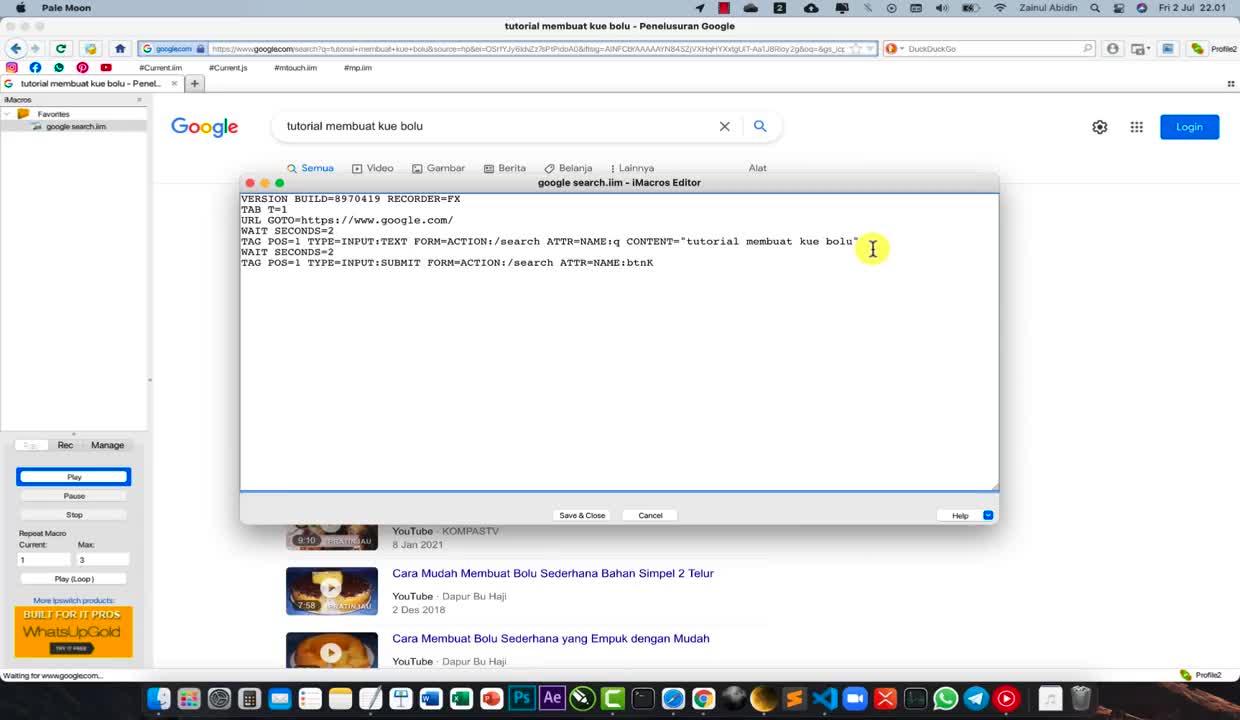Click the Stop button in iMacros panel
1240x720 pixels.
tap(74, 515)
